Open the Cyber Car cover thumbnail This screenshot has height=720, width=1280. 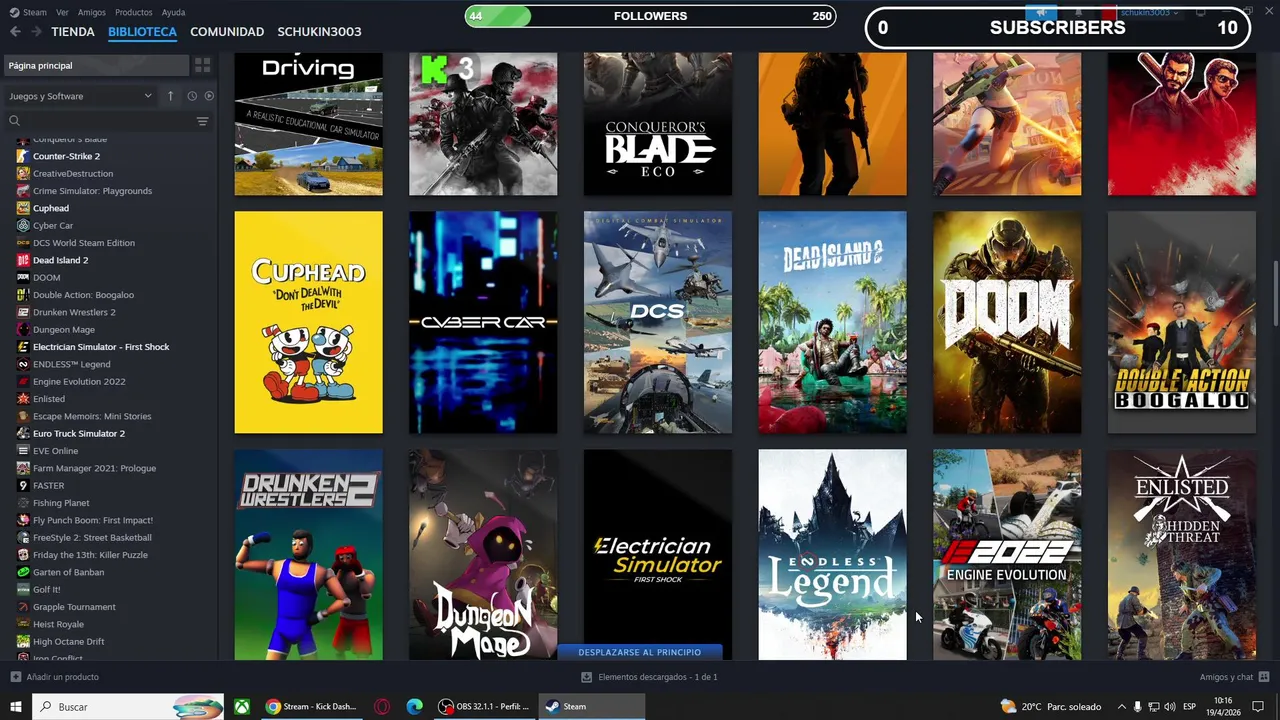[483, 322]
